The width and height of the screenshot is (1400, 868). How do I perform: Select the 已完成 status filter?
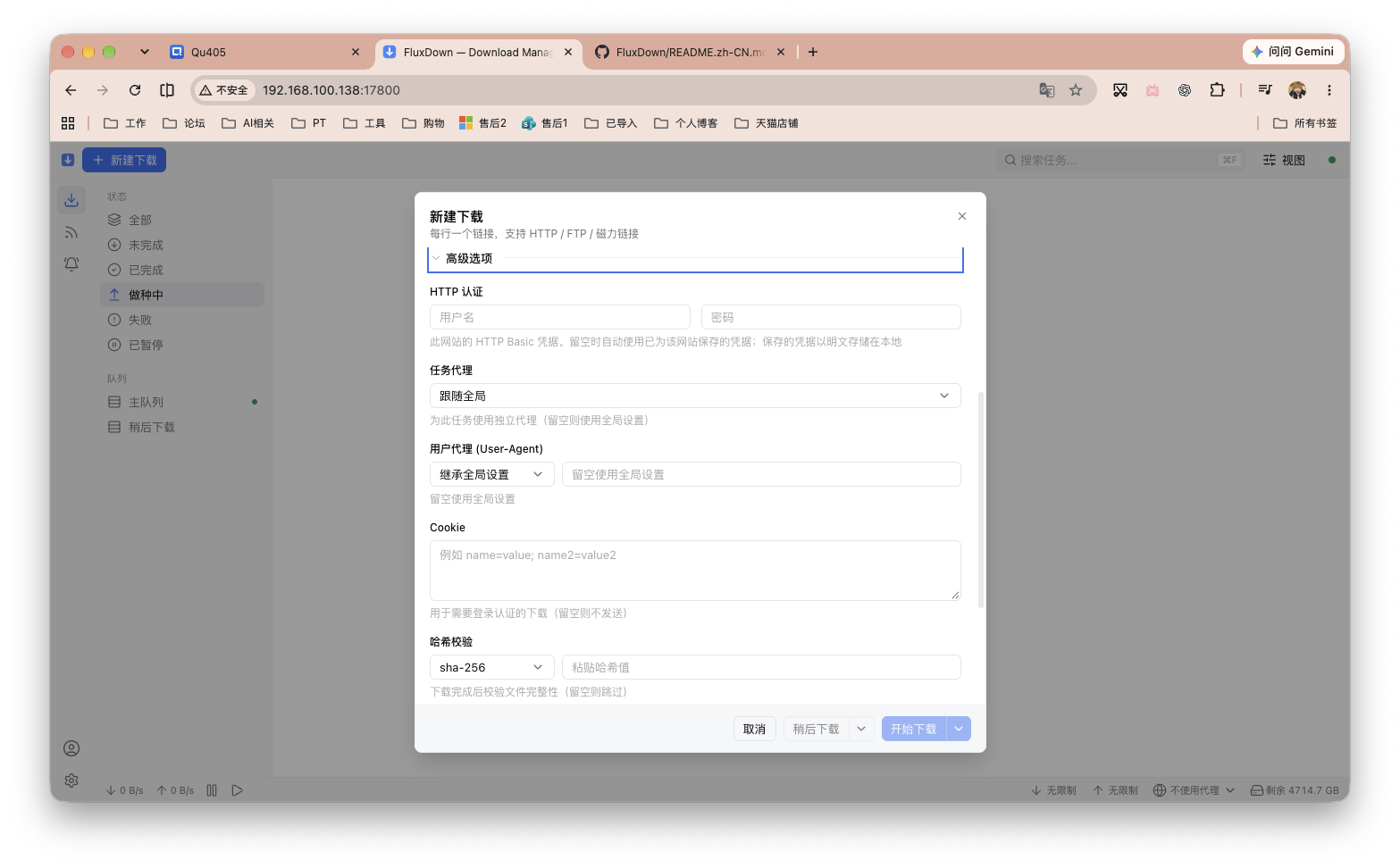pos(182,270)
